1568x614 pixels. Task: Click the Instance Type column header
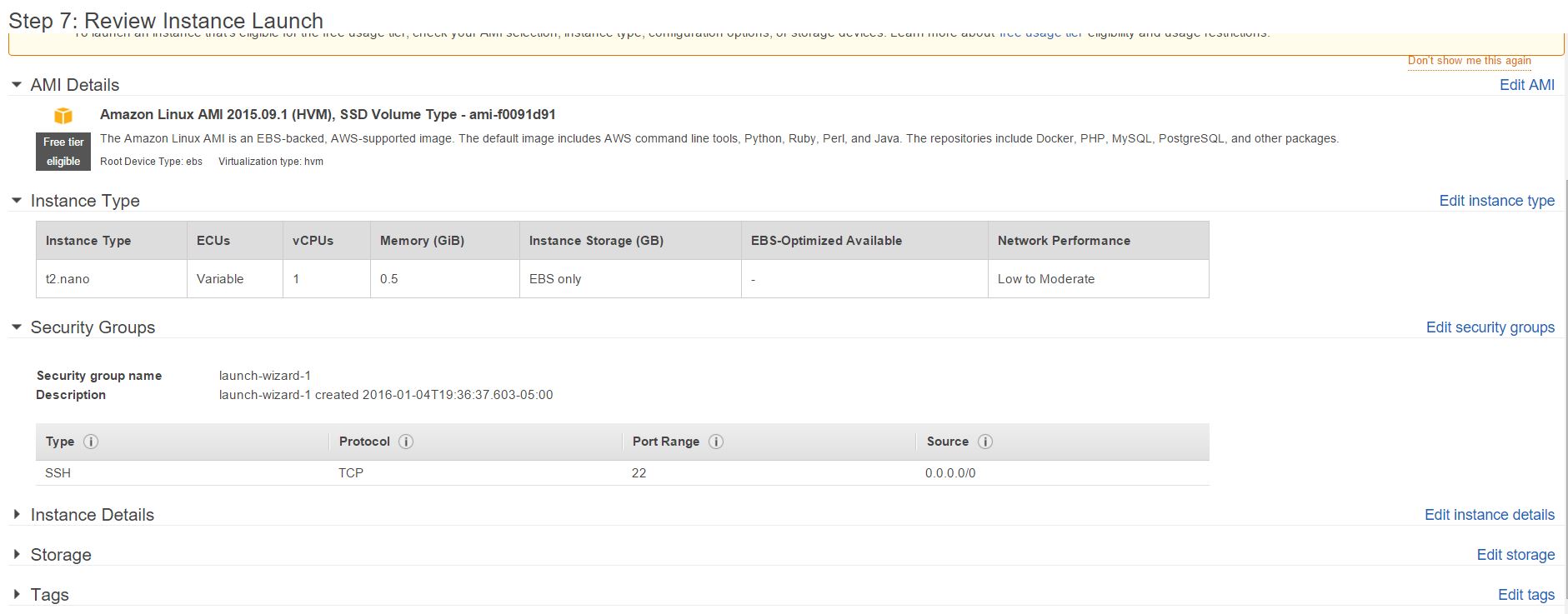(112, 241)
